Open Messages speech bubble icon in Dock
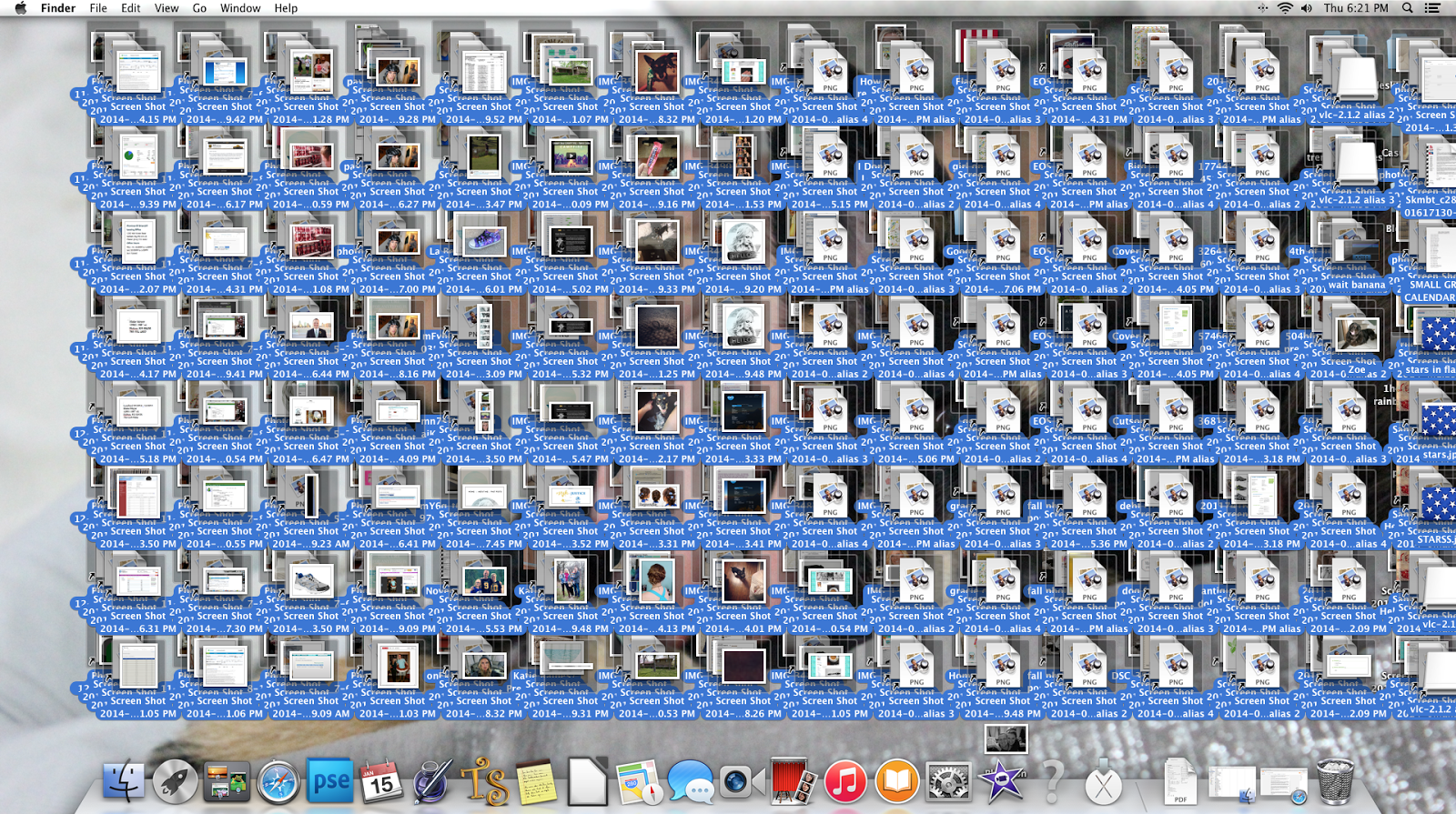The image size is (1456, 814). (691, 781)
